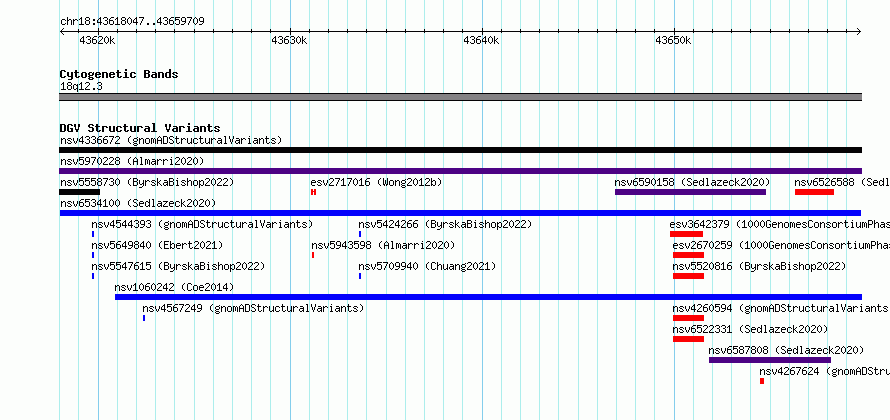Open variant nsv5709940 (Chuang2021)

tap(427, 266)
